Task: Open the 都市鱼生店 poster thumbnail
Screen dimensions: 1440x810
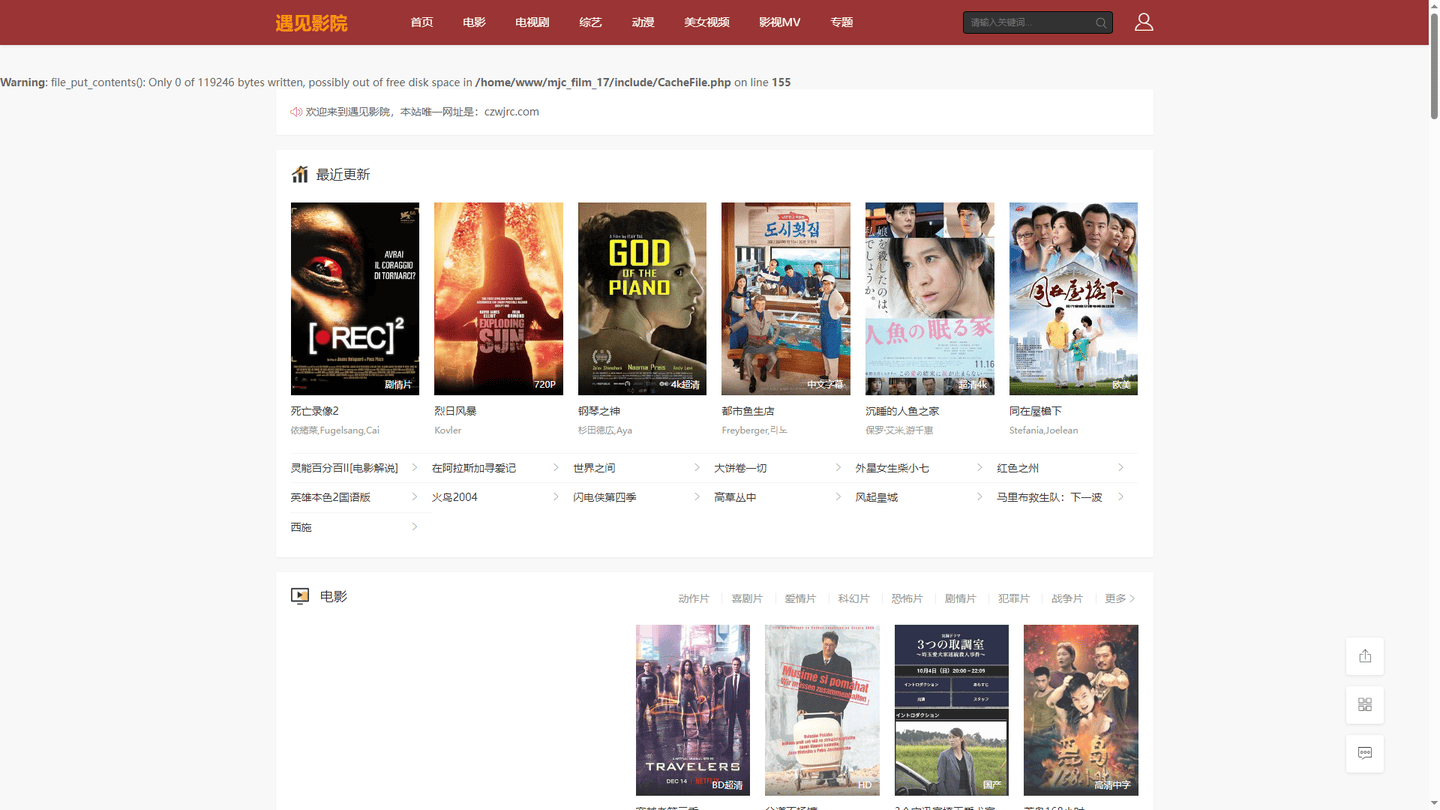Action: pyautogui.click(x=786, y=299)
